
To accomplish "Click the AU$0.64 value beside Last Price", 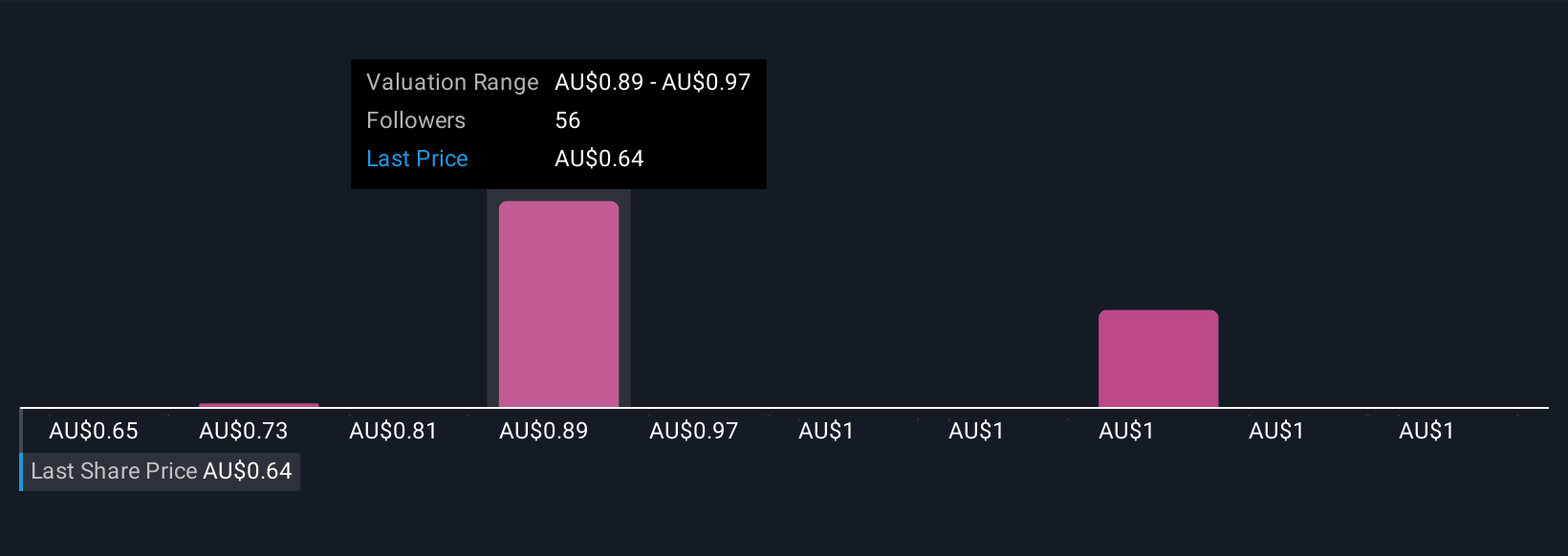I will pos(599,159).
